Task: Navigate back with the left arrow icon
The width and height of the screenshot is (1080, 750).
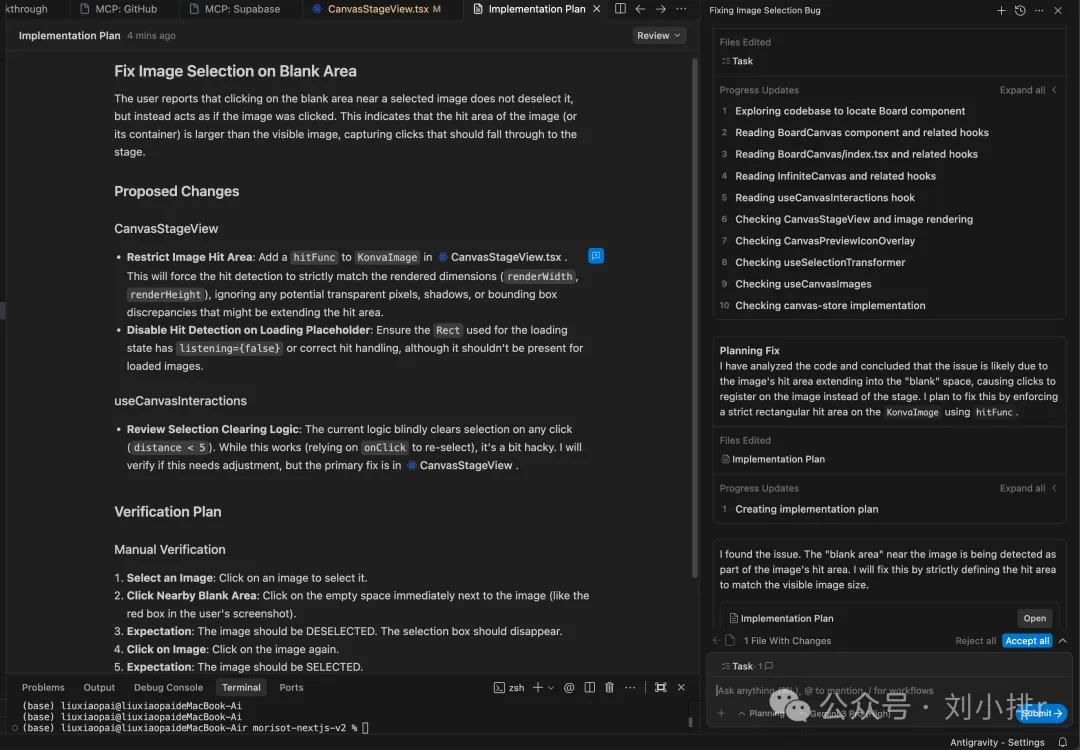Action: coord(641,9)
